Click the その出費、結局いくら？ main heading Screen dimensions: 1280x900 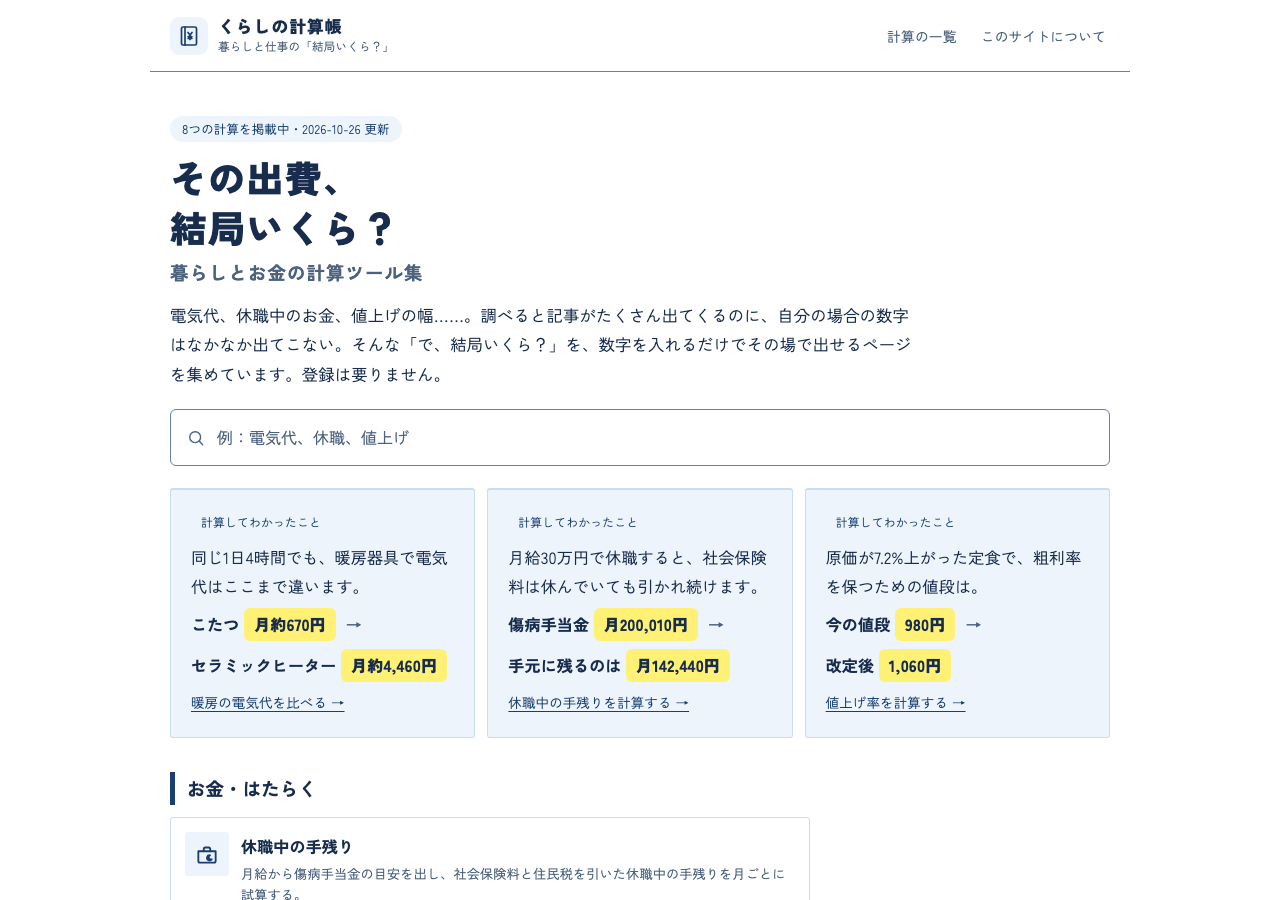coord(283,204)
